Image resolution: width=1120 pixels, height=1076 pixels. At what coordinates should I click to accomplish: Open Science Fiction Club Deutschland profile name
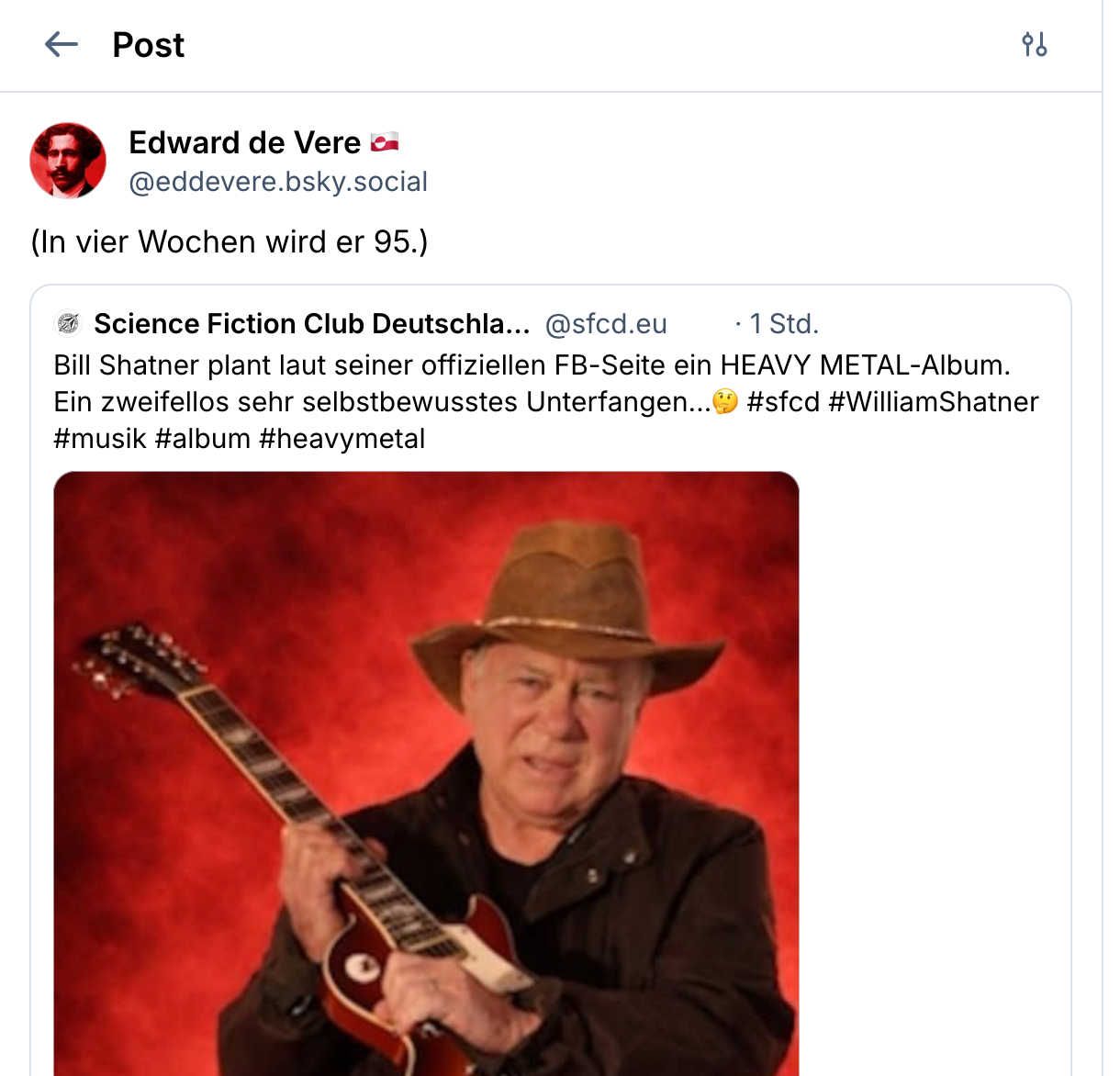click(x=311, y=324)
